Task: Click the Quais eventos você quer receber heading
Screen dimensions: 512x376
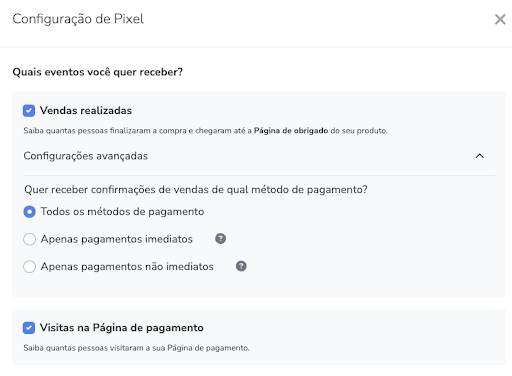Action: (98, 72)
